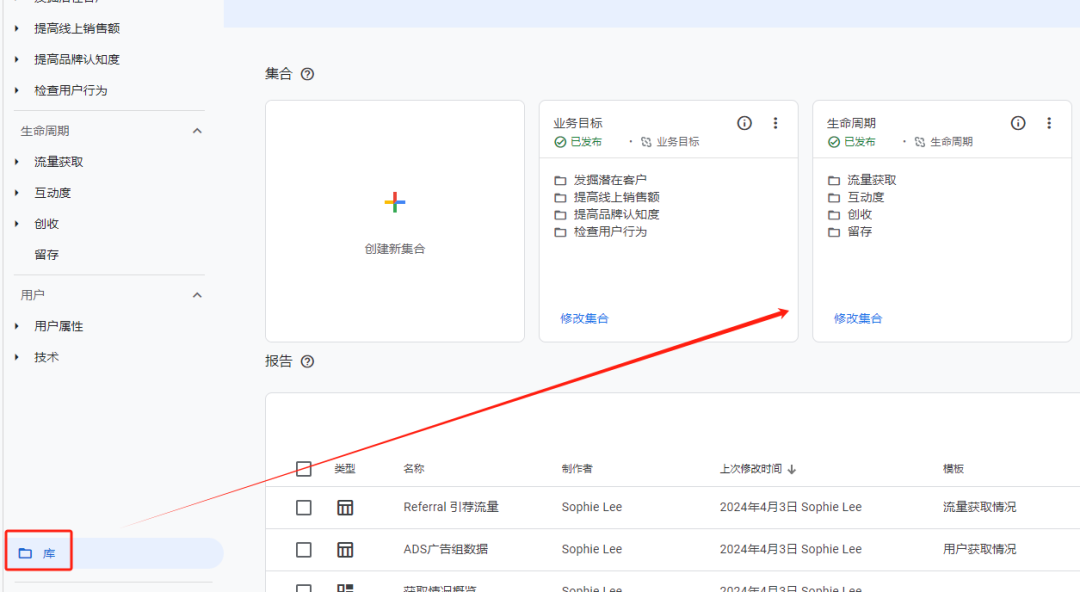Viewport: 1080px width, 592px height.
Task: Open 留存 report in sidebar
Action: [46, 255]
